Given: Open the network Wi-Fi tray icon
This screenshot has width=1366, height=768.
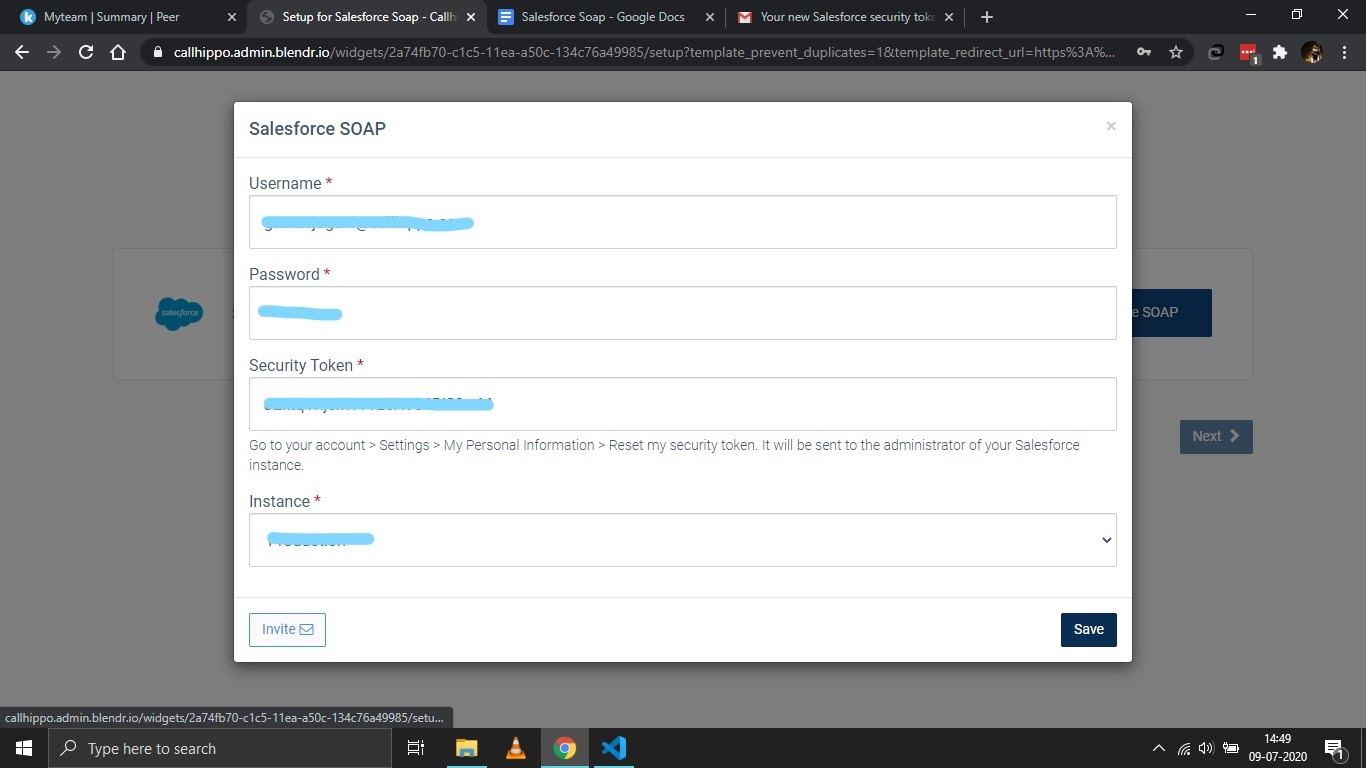Looking at the screenshot, I should [1184, 748].
